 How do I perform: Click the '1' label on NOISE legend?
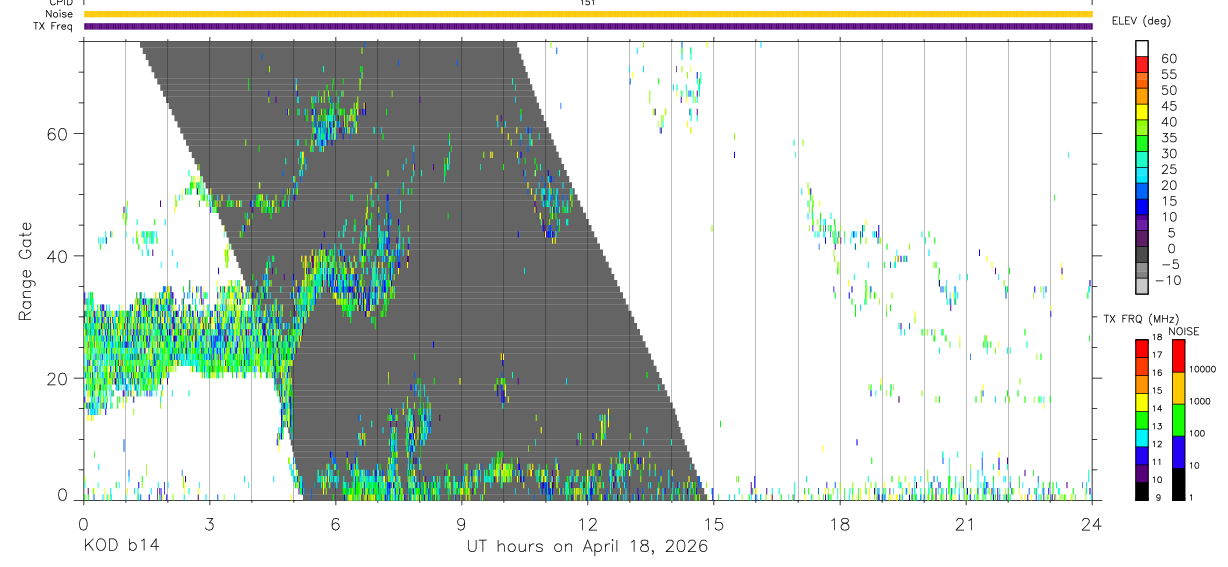click(1191, 498)
